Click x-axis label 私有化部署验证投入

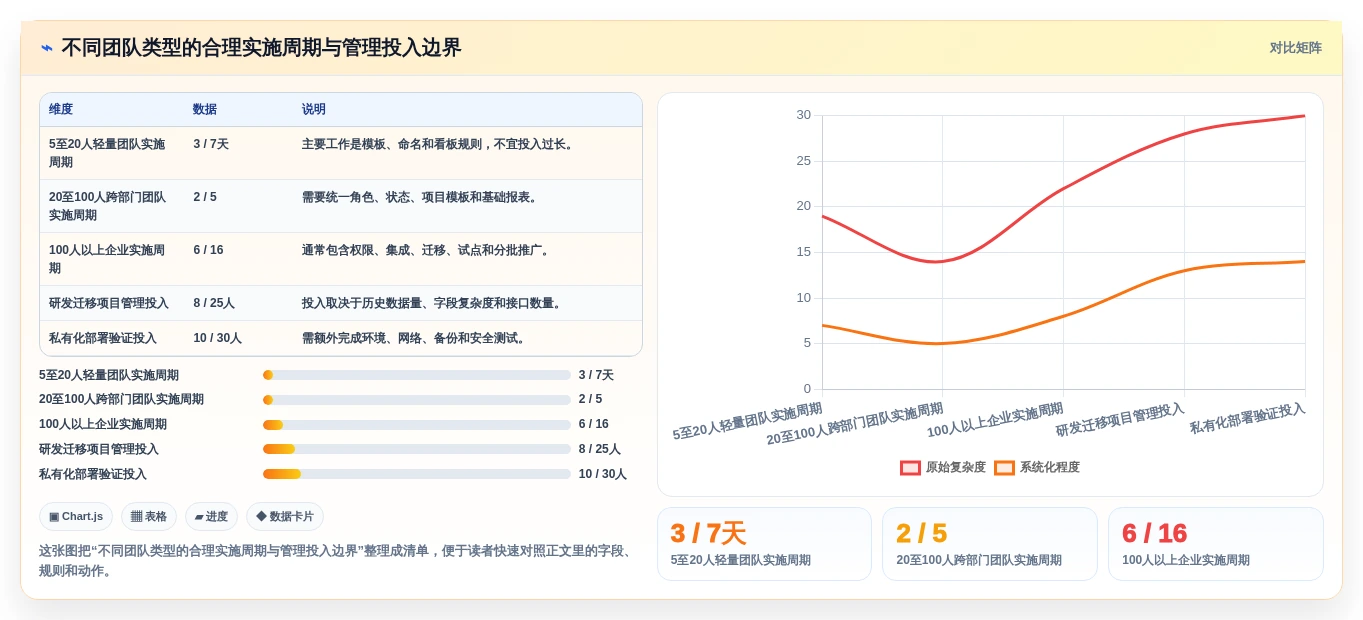coord(1247,418)
